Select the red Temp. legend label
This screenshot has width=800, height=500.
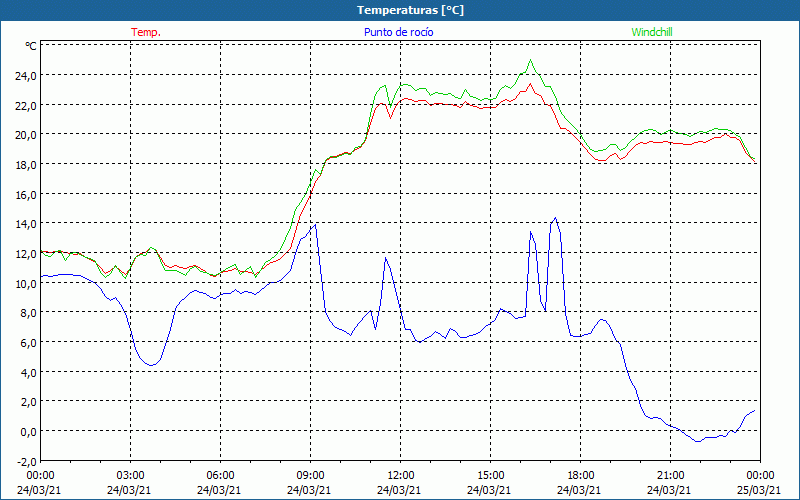coord(146,32)
